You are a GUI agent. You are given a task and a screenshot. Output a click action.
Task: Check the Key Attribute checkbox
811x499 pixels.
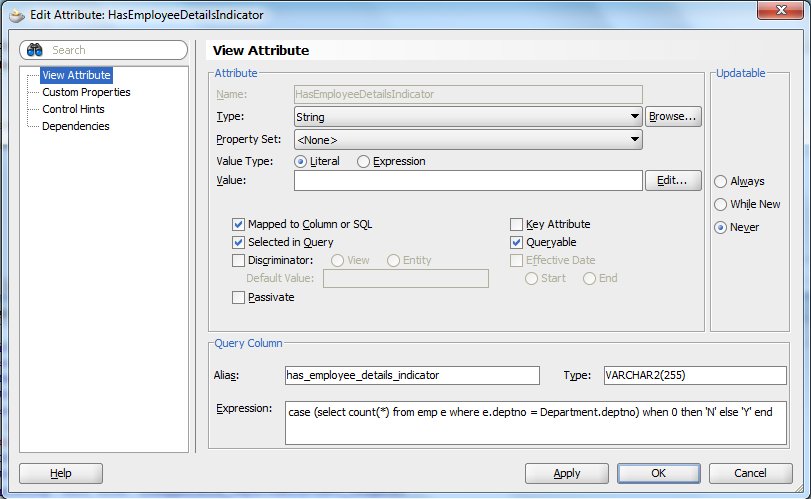coord(517,225)
